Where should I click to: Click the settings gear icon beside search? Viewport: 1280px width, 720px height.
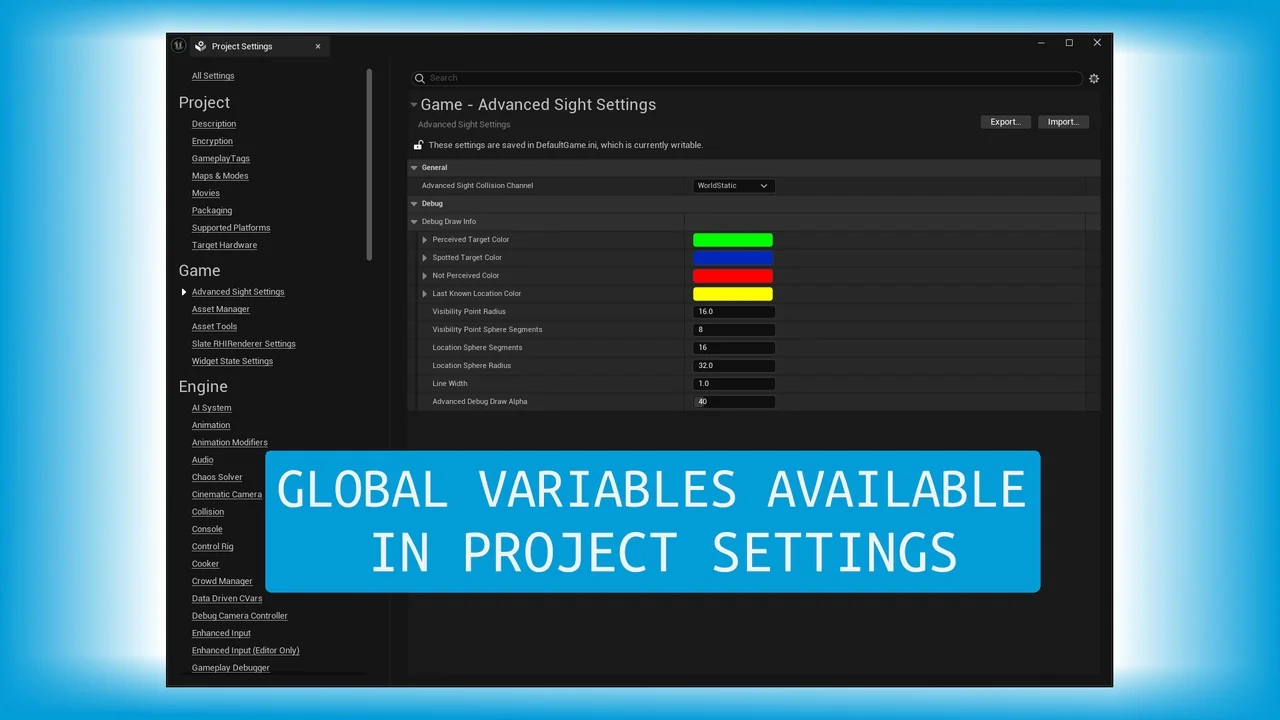(1094, 78)
